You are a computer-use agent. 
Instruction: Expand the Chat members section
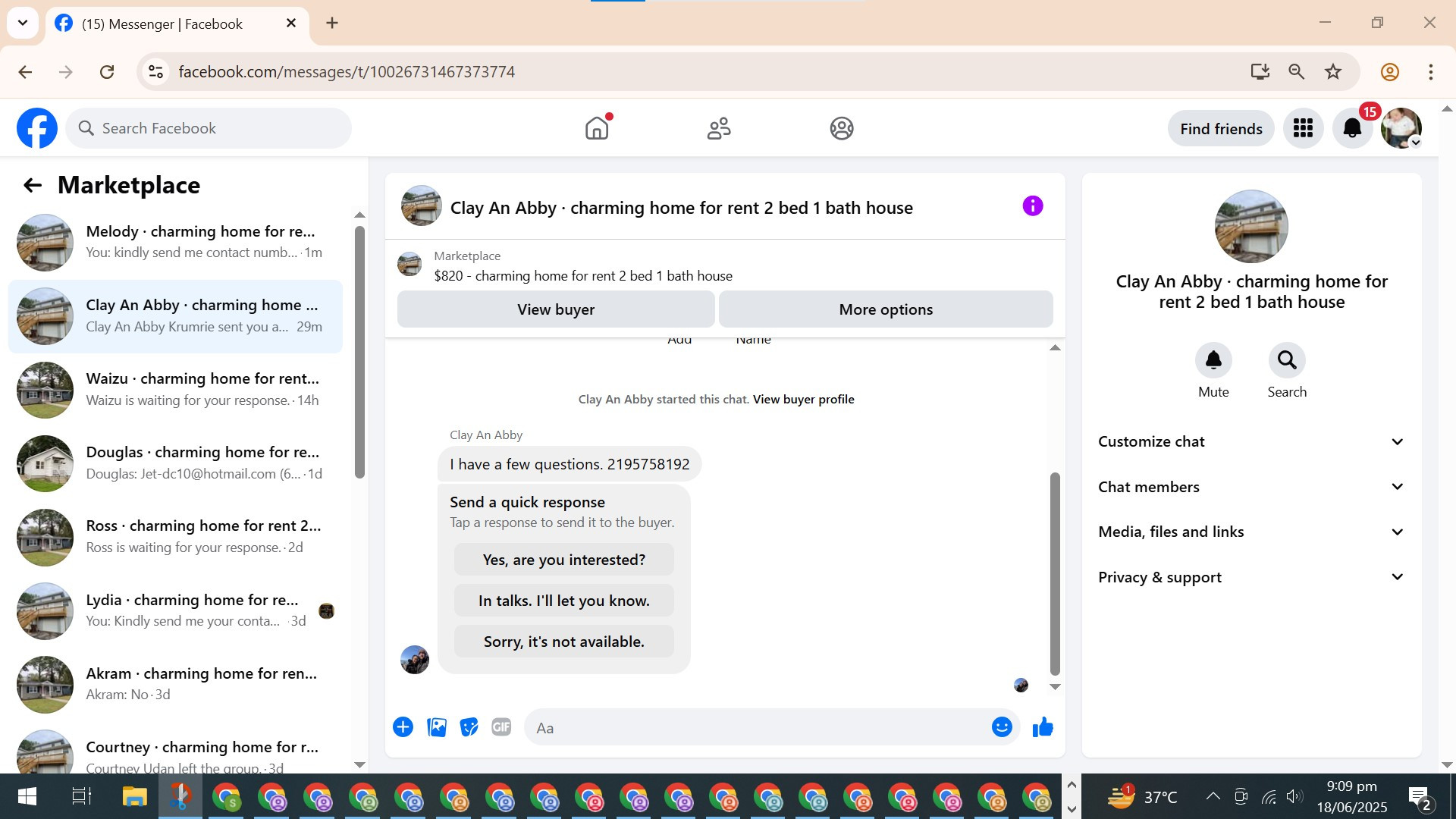coord(1251,487)
